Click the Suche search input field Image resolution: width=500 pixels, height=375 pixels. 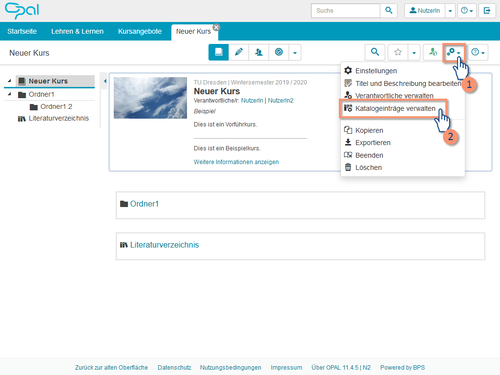(x=346, y=11)
